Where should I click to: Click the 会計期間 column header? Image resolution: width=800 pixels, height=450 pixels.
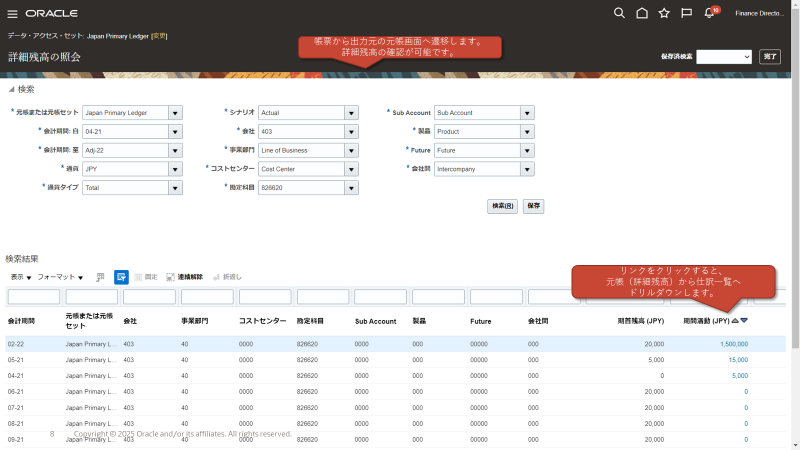click(x=21, y=321)
